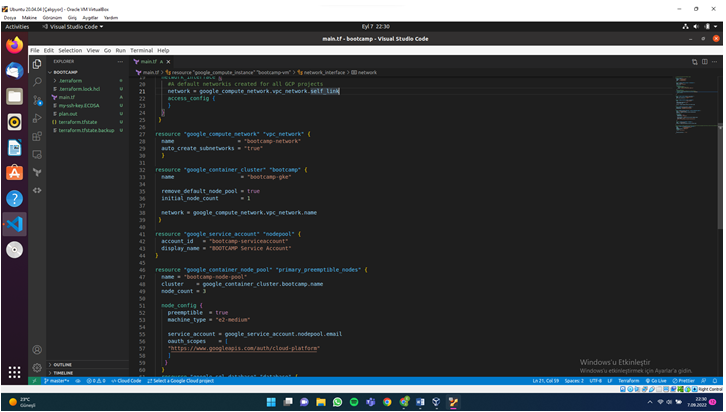Expand the .terraform folder
This screenshot has width=726, height=412.
click(x=88, y=81)
